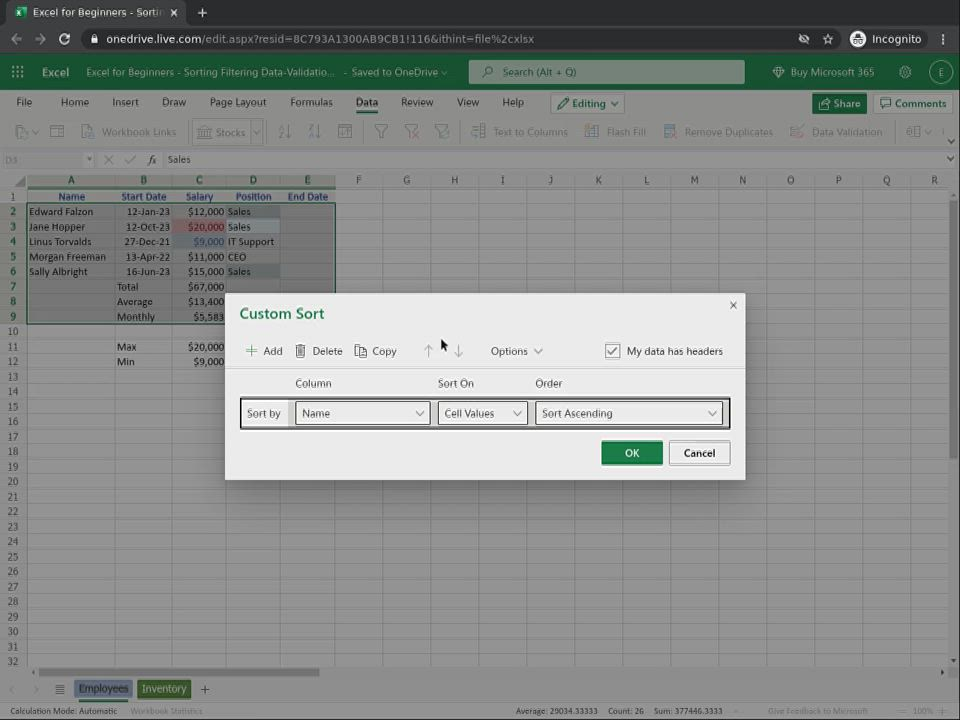Open the Settings gear icon

(x=905, y=72)
